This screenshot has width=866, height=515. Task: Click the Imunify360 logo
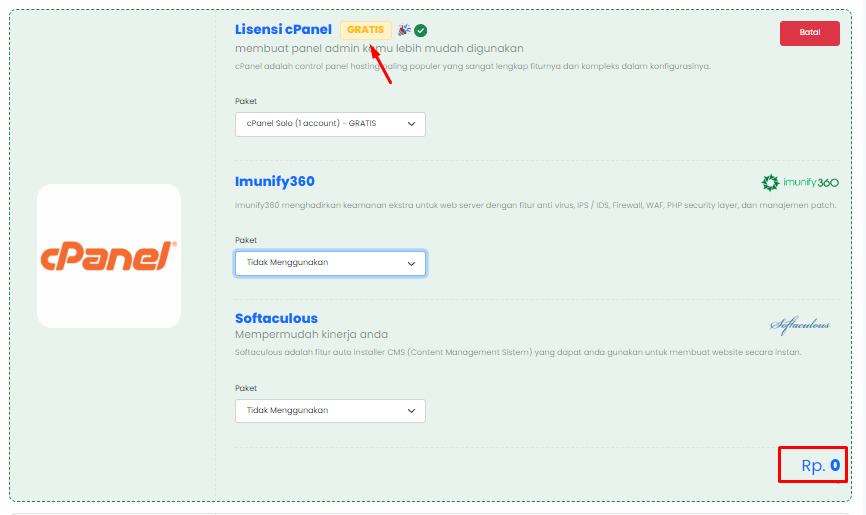800,182
